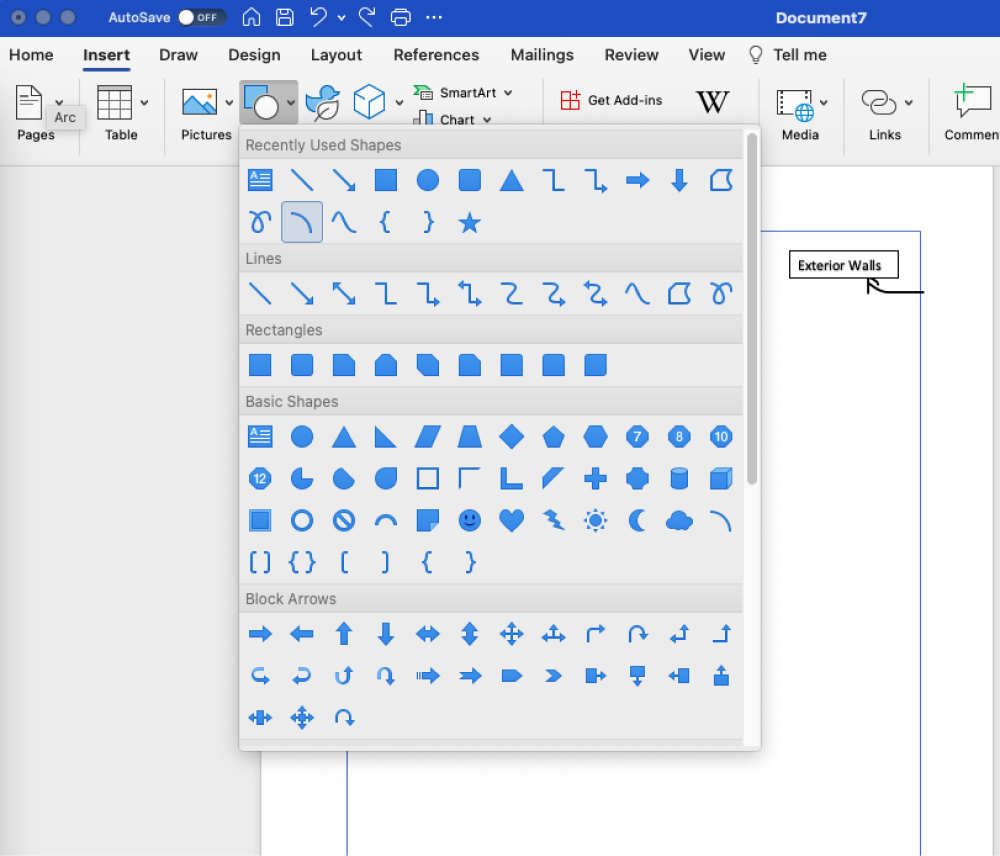Image resolution: width=1000 pixels, height=856 pixels.
Task: Open the Draw tab
Action: 178,55
